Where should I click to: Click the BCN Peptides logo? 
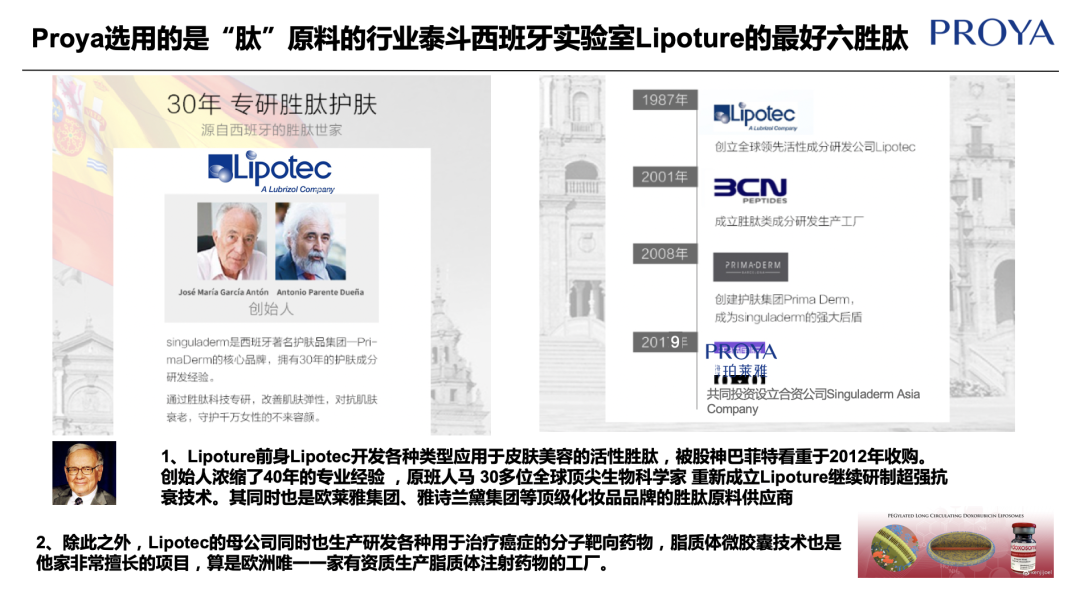point(750,190)
